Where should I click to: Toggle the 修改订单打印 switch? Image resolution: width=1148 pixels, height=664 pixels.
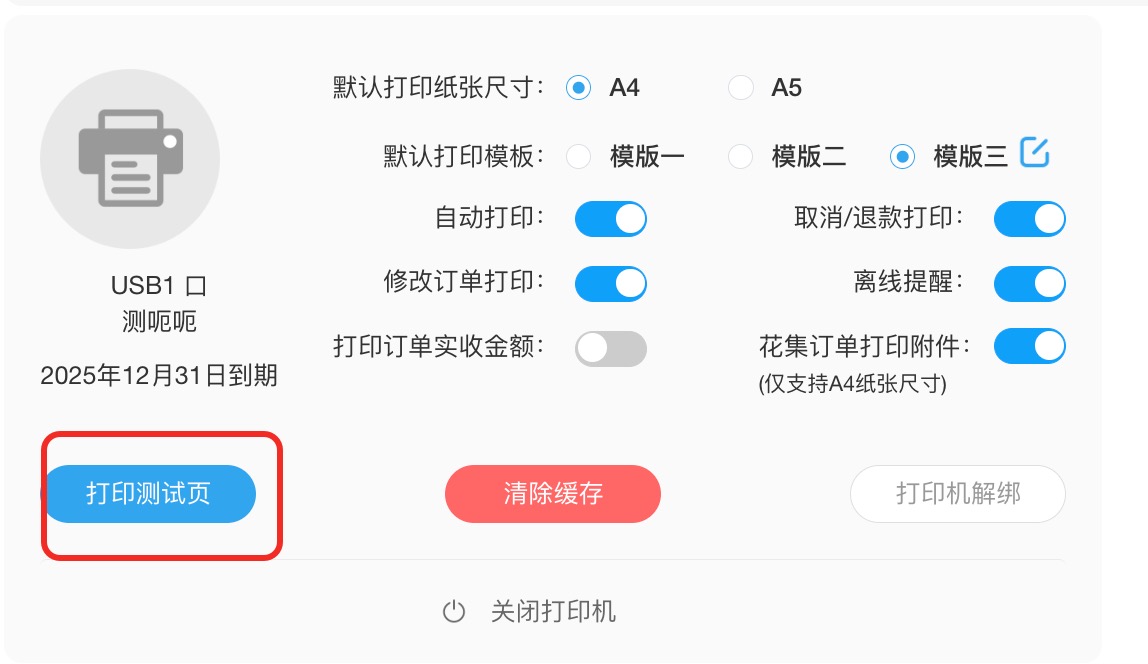click(x=611, y=283)
